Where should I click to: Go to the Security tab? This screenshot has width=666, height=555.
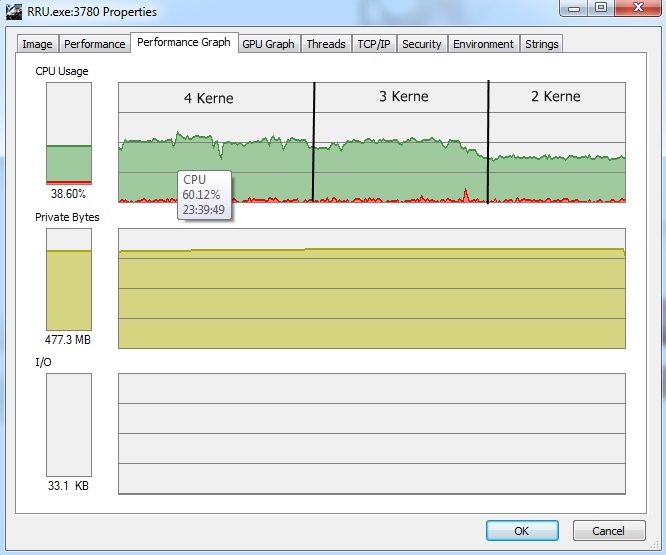pos(422,44)
